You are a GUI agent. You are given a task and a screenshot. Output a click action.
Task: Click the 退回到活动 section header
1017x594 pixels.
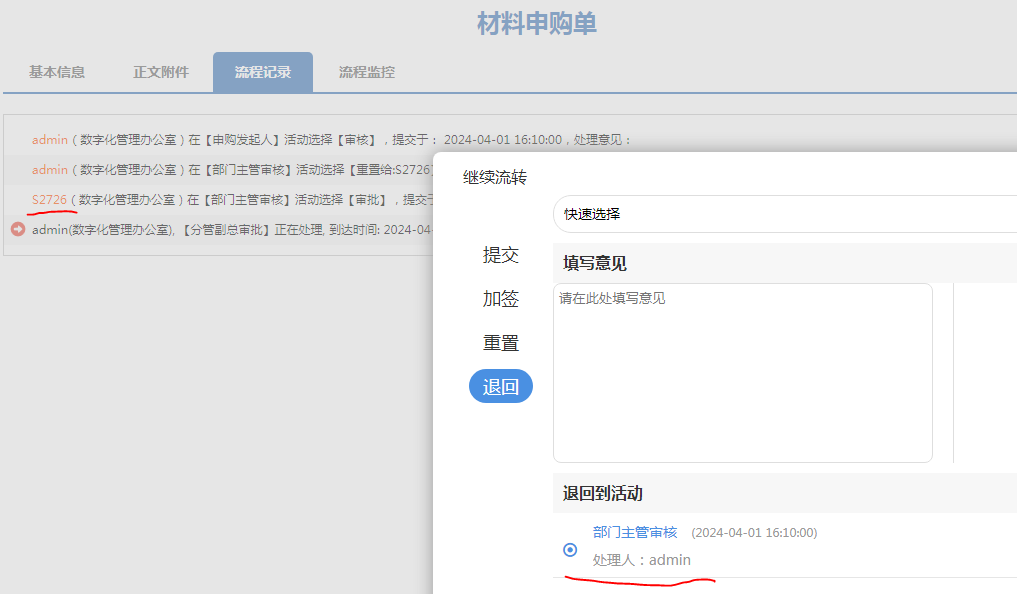(603, 493)
